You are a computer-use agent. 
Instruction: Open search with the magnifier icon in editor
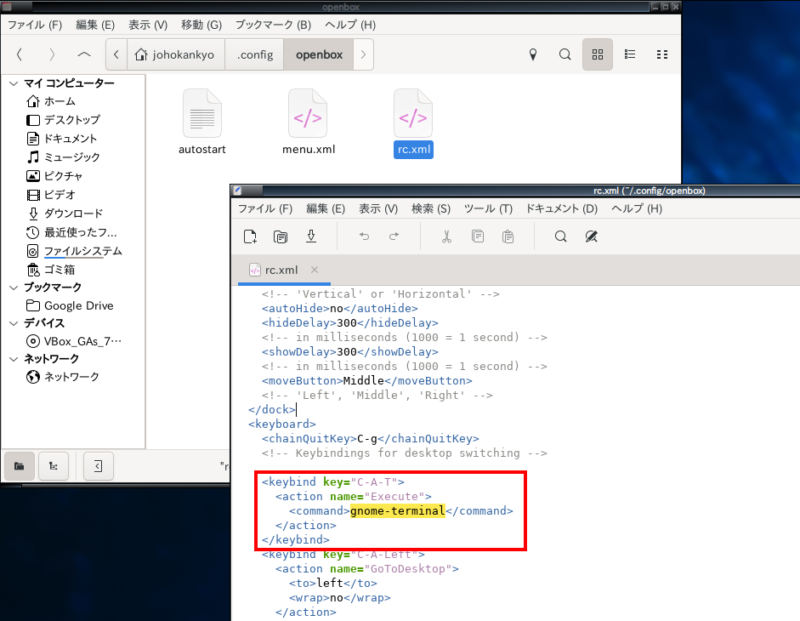561,237
